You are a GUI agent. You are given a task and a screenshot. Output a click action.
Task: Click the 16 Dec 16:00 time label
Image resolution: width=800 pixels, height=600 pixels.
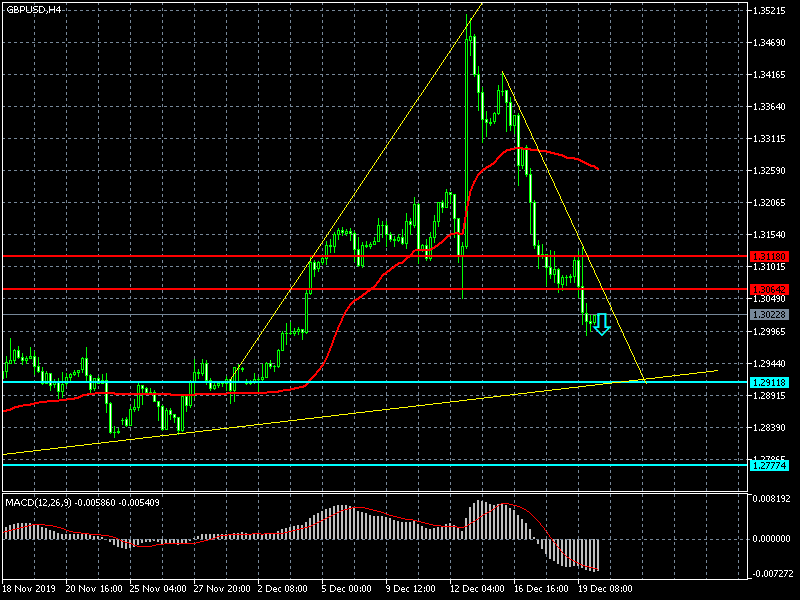[x=541, y=588]
